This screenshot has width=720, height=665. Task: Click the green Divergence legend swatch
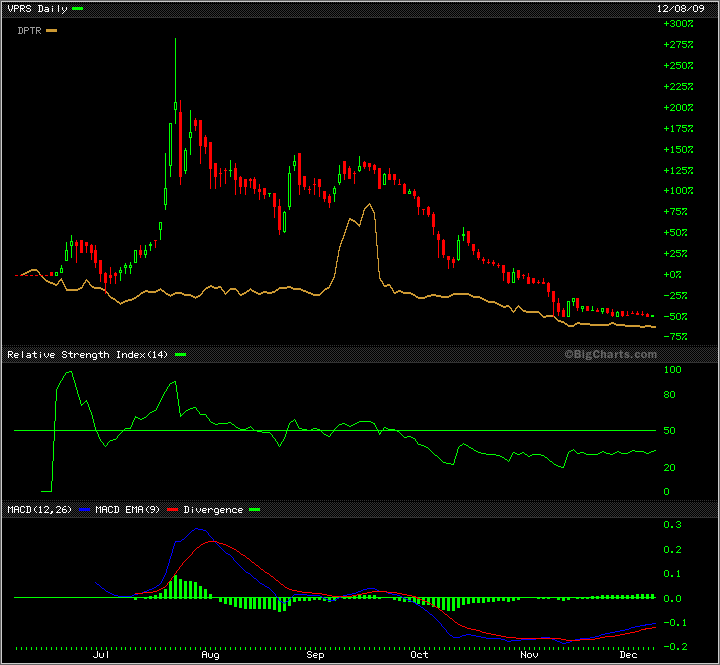click(x=253, y=510)
